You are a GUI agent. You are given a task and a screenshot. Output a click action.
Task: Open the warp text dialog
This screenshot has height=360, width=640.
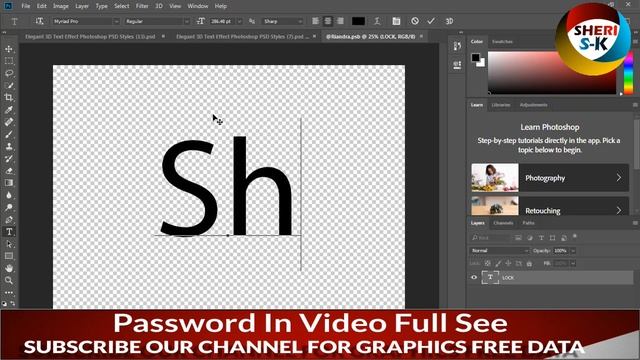[377, 21]
